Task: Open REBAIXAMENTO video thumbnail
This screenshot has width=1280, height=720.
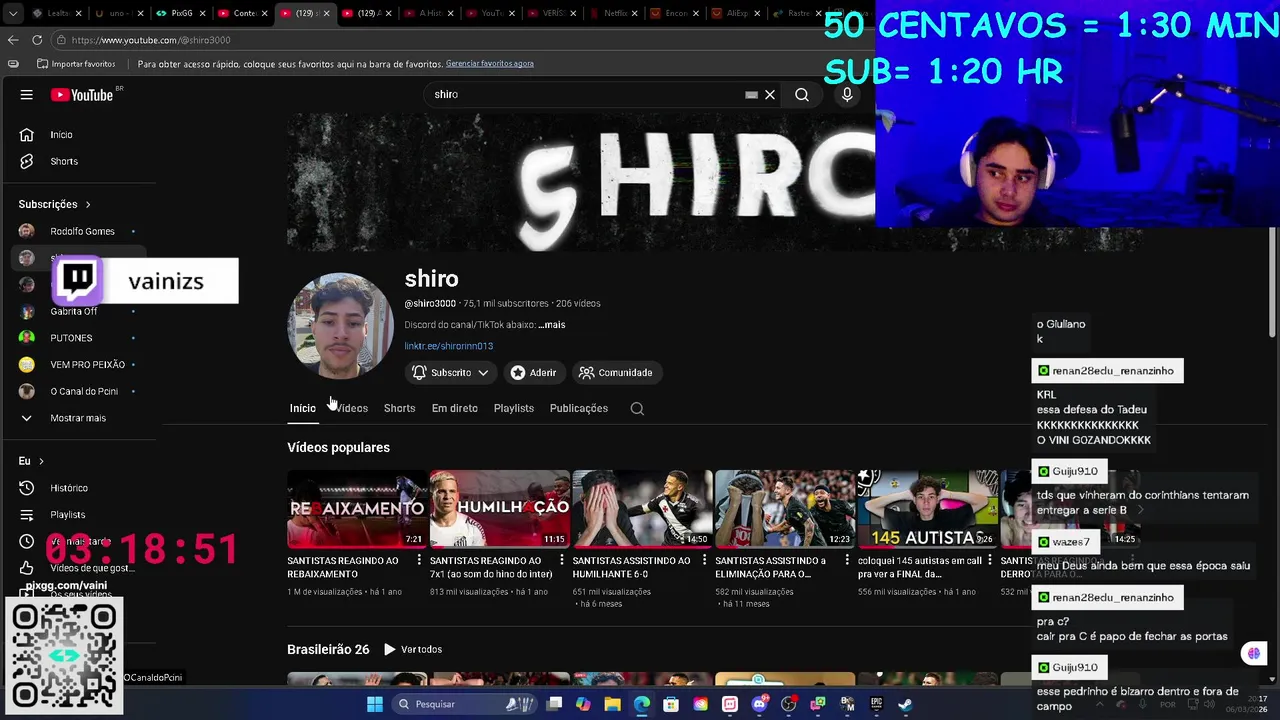Action: [x=357, y=509]
